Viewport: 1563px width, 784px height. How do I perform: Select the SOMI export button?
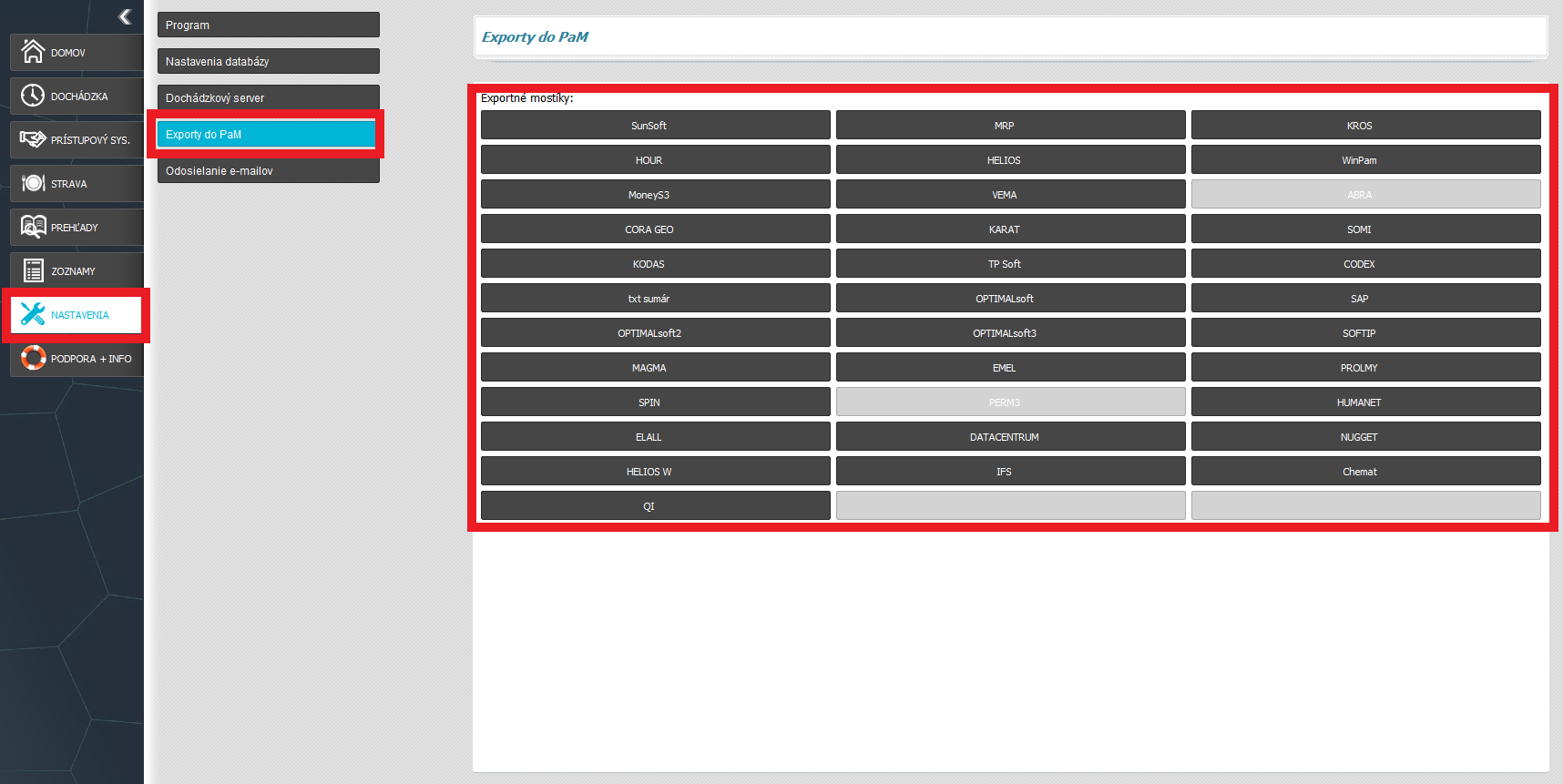tap(1366, 229)
